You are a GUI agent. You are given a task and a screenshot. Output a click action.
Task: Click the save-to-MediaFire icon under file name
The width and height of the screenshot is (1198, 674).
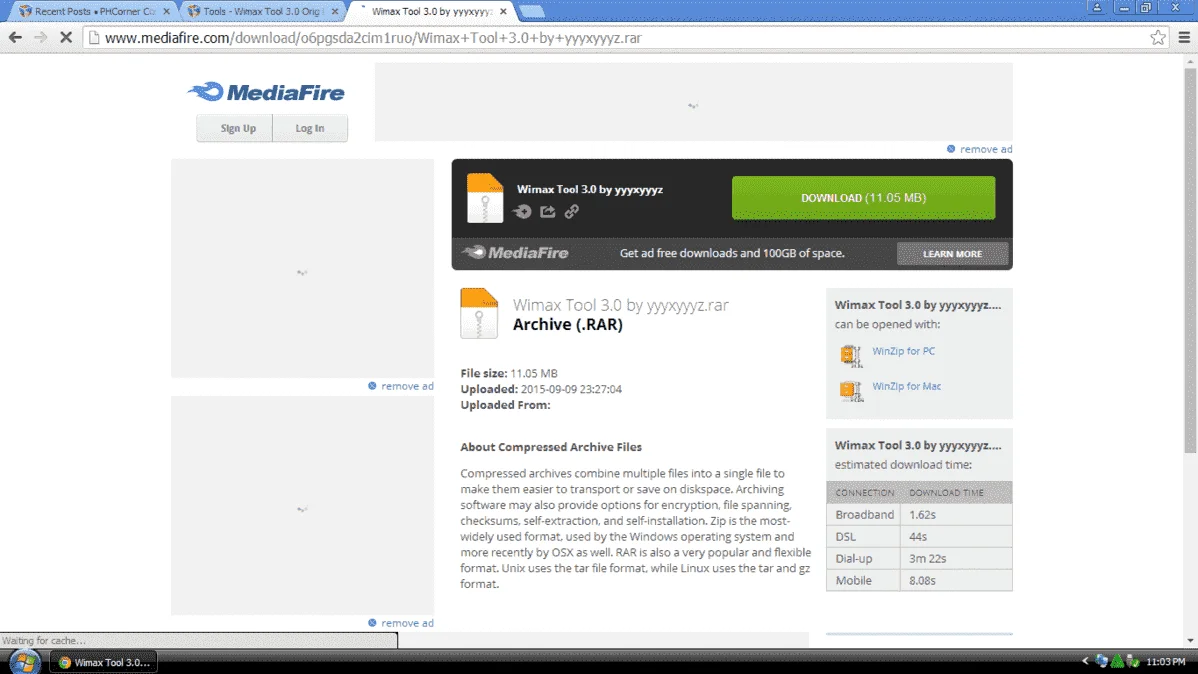point(523,212)
